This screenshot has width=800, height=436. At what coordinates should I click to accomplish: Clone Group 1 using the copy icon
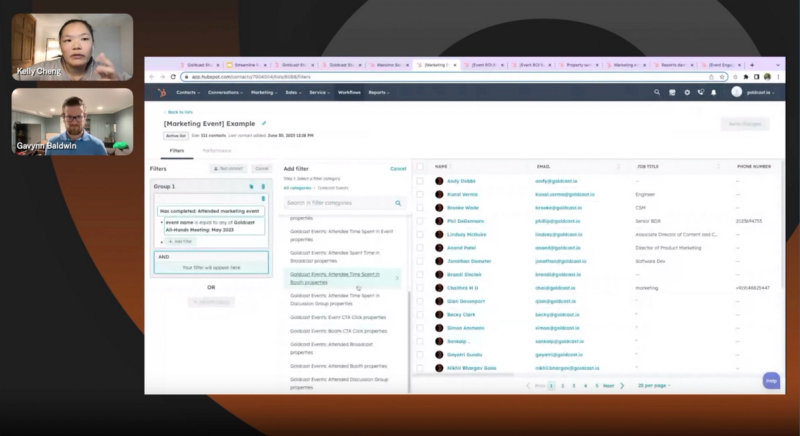251,186
